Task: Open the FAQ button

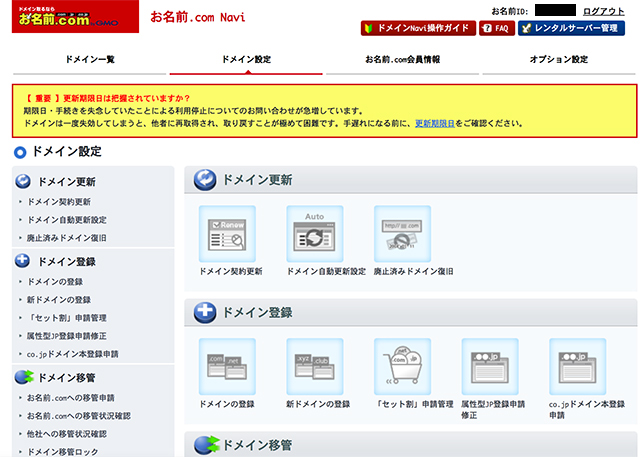Action: click(x=497, y=28)
